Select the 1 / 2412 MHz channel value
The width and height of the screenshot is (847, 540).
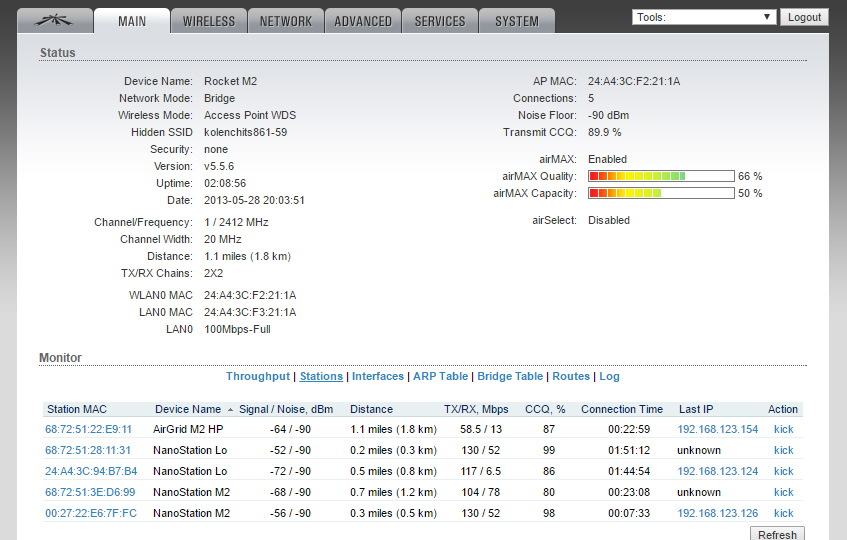(x=236, y=222)
